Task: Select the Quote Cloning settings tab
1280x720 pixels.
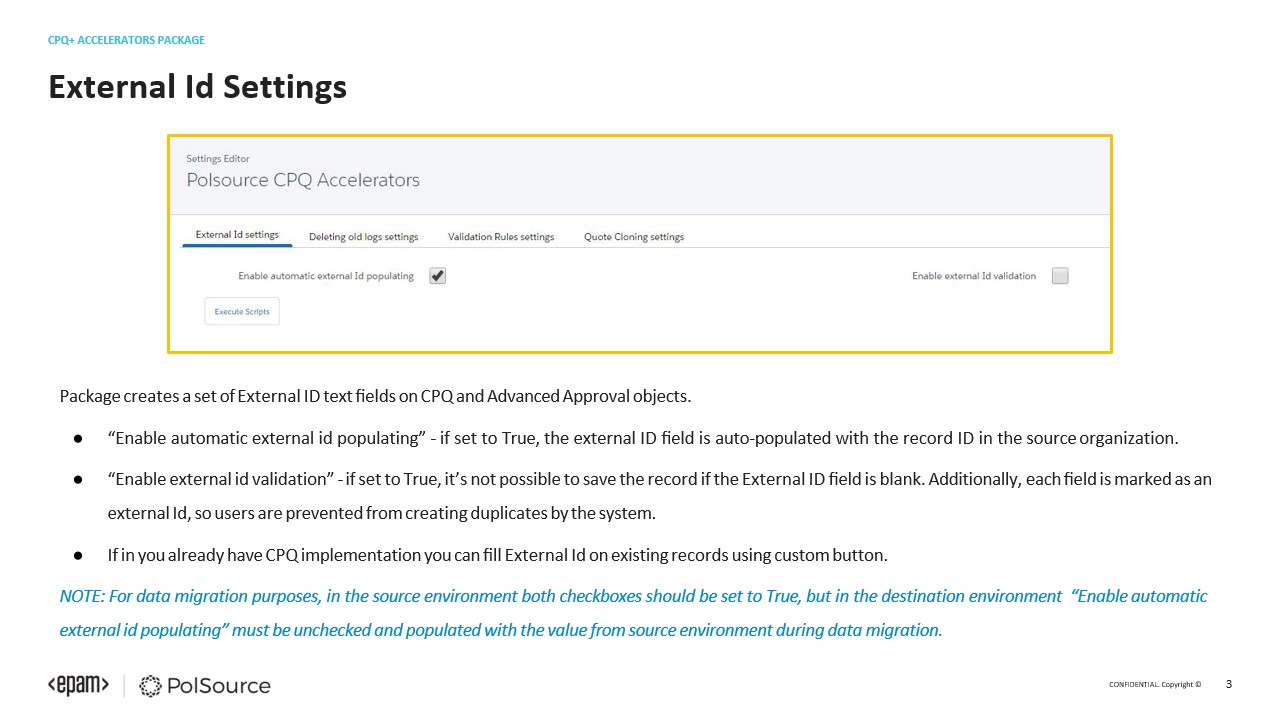Action: pos(634,236)
